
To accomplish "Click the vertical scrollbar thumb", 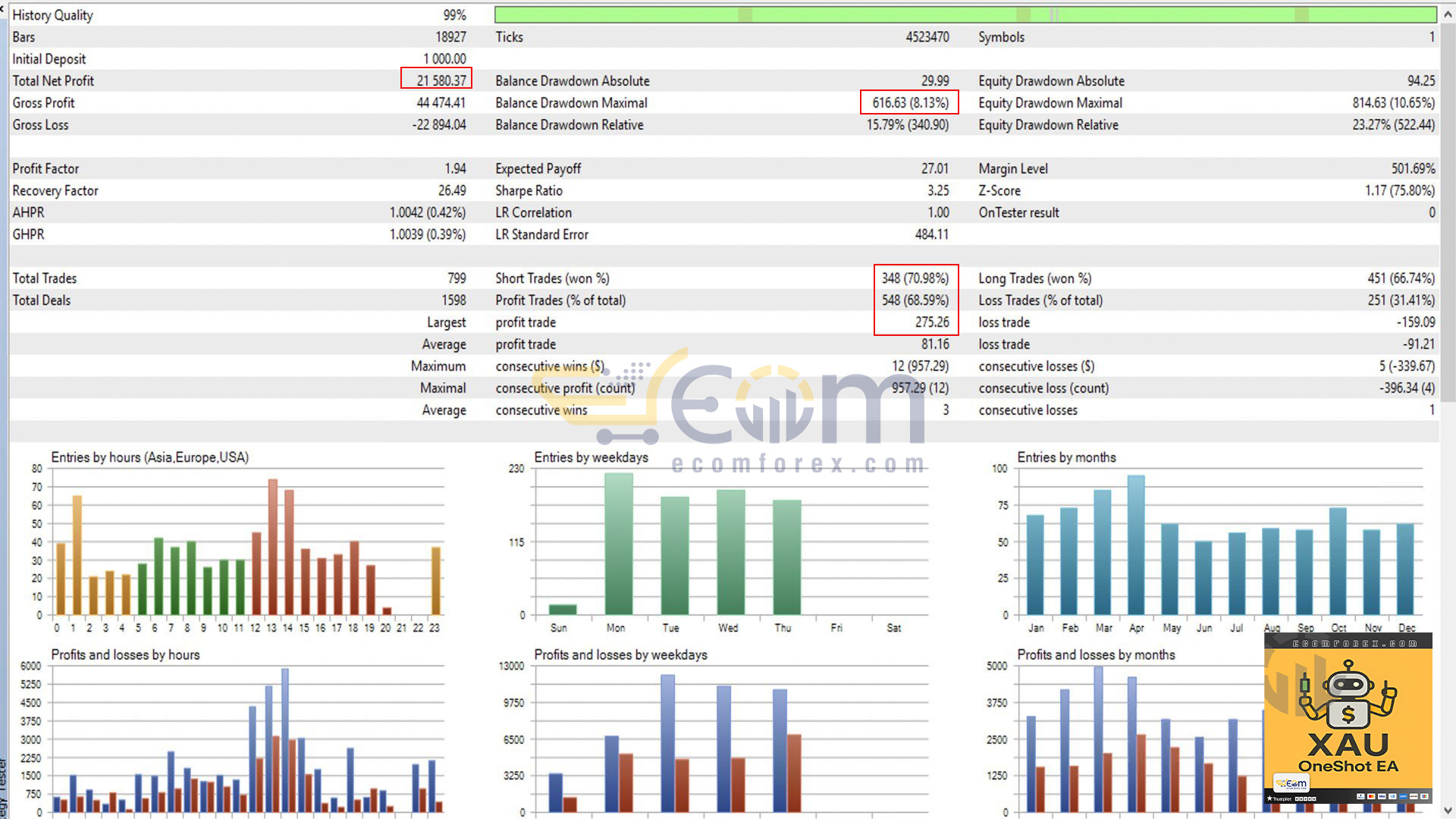I will tap(1448, 212).
